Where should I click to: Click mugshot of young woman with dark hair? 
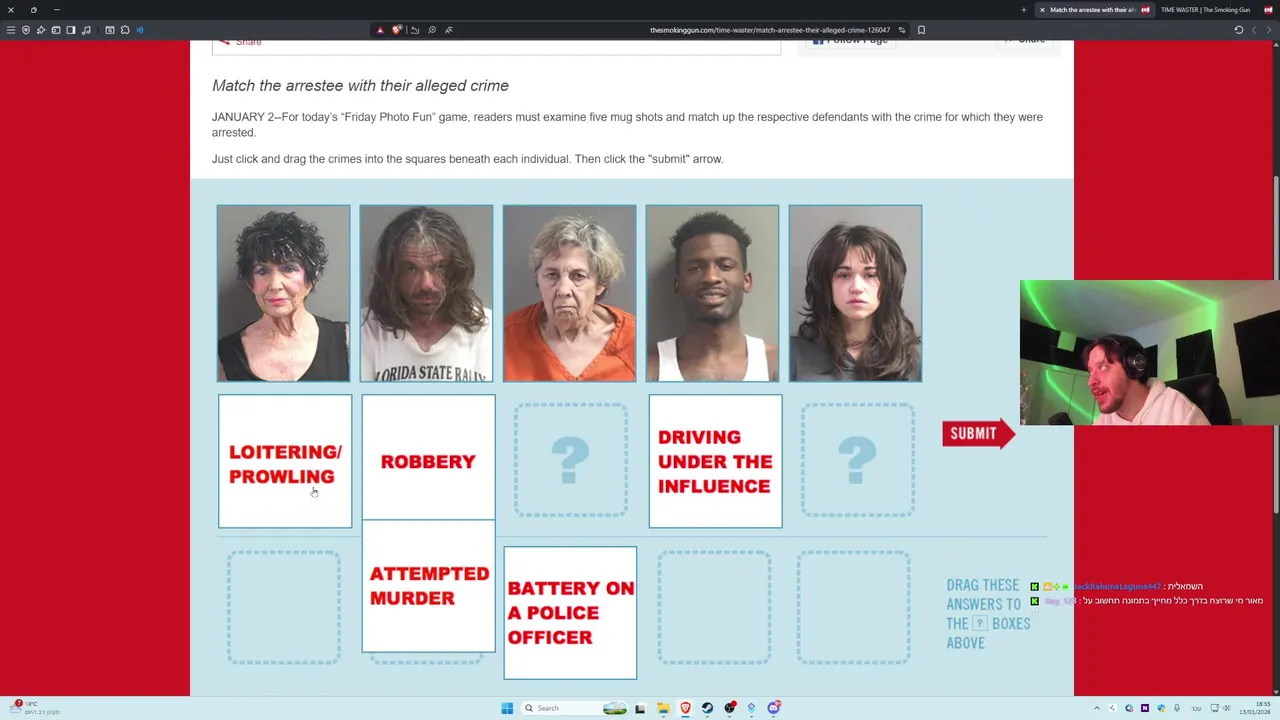[x=855, y=293]
